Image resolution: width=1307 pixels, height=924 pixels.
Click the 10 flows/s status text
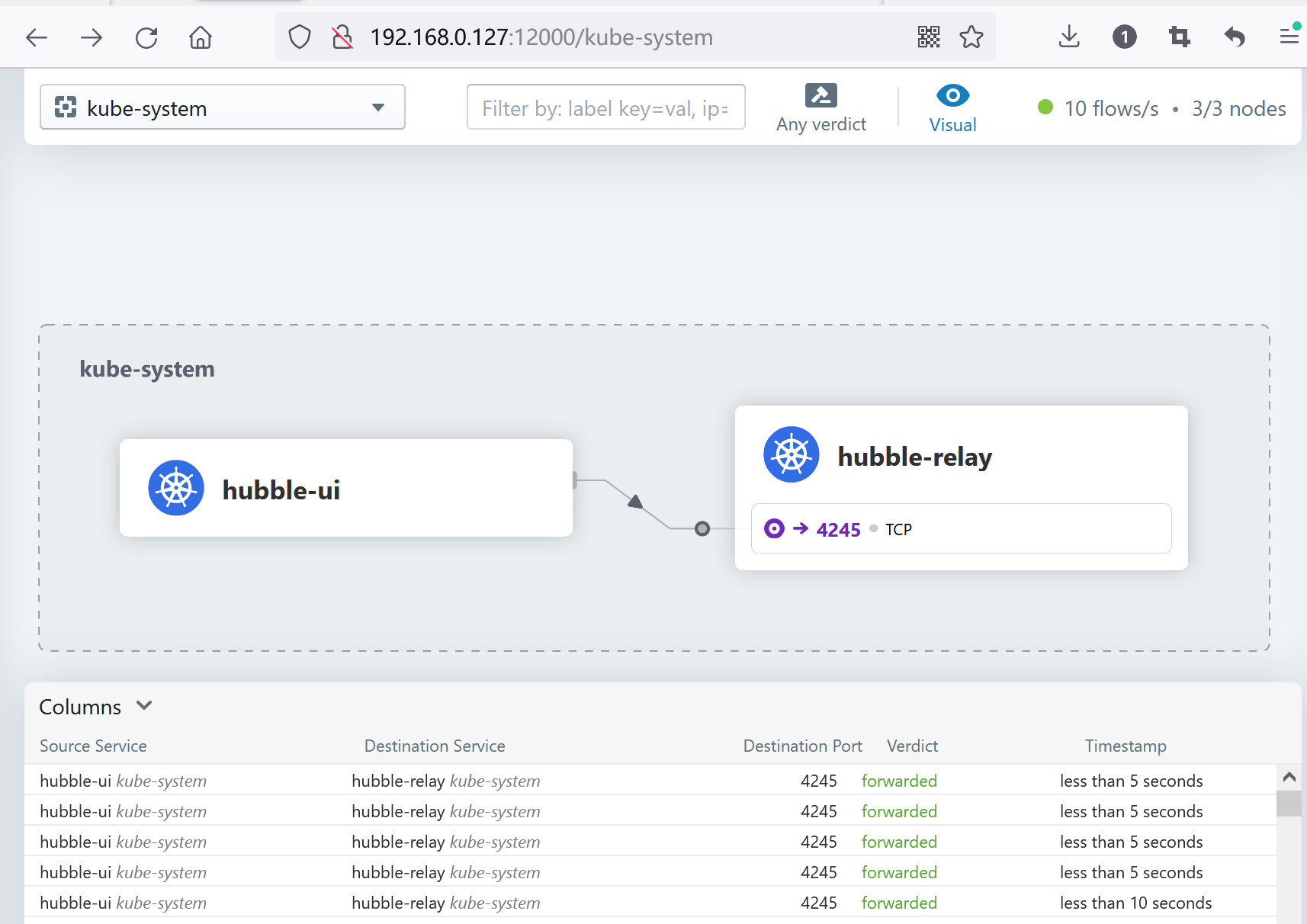[x=1111, y=108]
